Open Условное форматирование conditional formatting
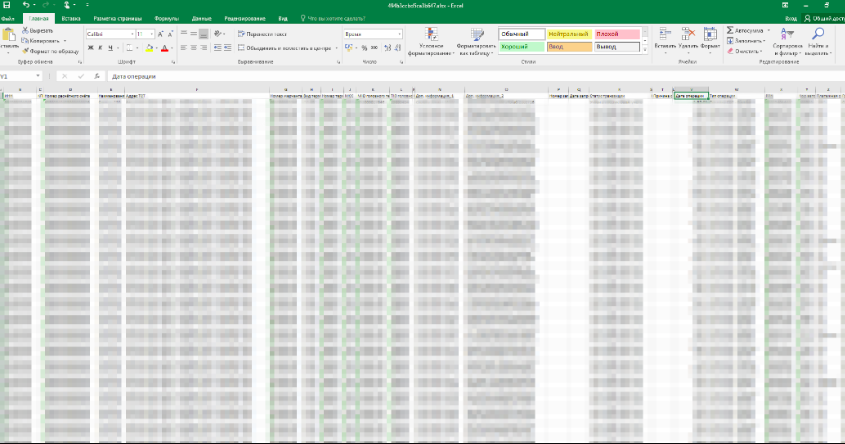The height and width of the screenshot is (444, 845). click(x=431, y=42)
